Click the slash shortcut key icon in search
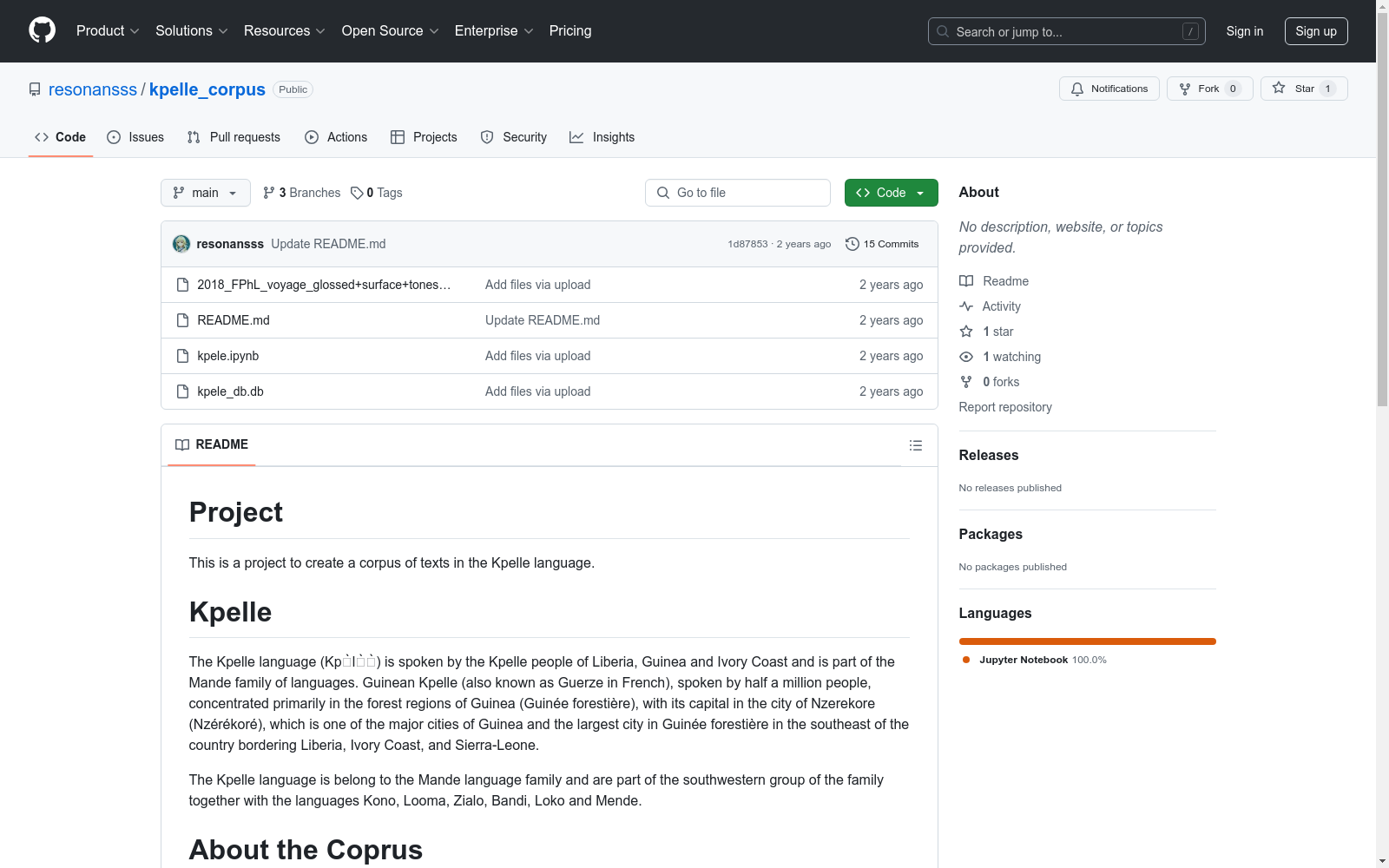 point(1190,31)
